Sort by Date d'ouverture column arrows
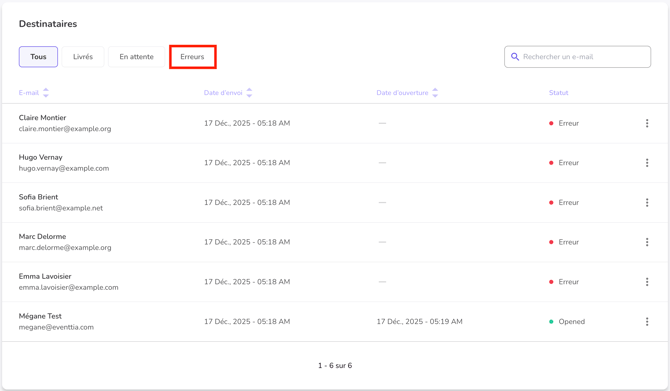 435,93
